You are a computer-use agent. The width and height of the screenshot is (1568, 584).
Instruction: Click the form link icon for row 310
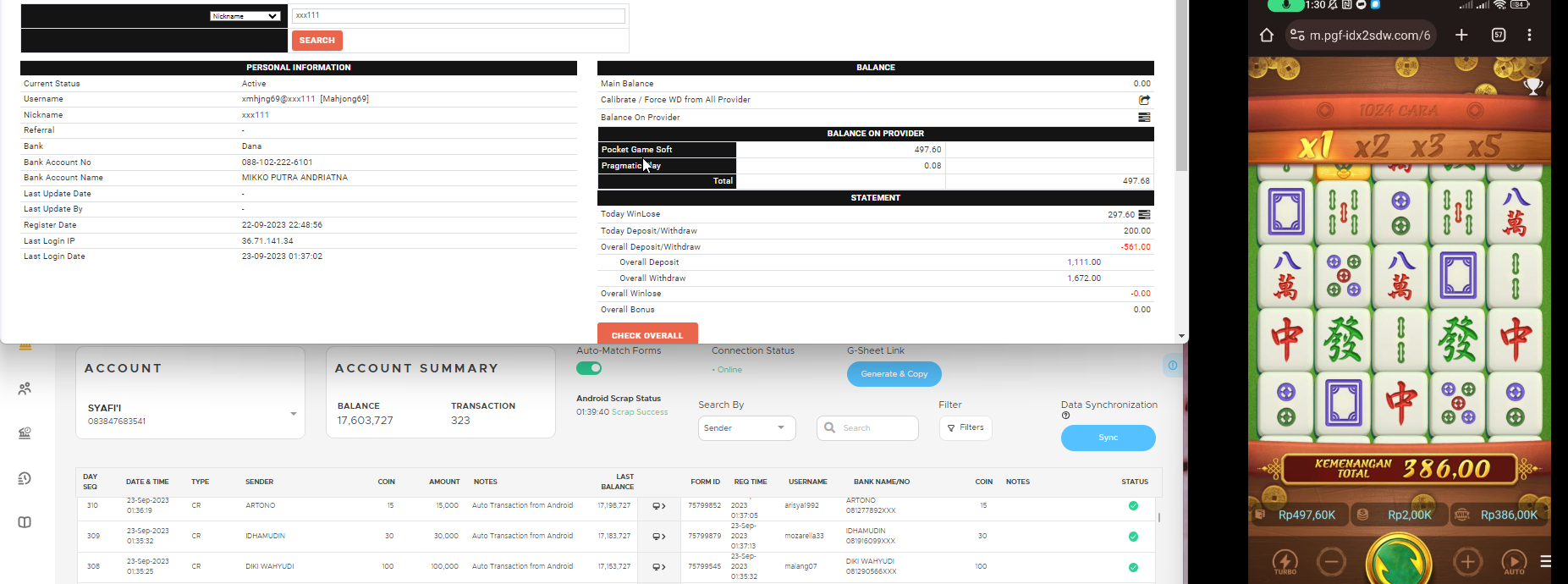pos(658,506)
